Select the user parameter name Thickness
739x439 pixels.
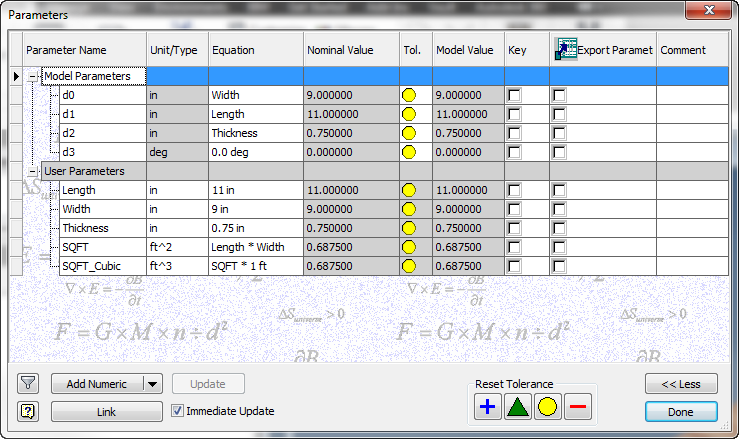coord(103,228)
